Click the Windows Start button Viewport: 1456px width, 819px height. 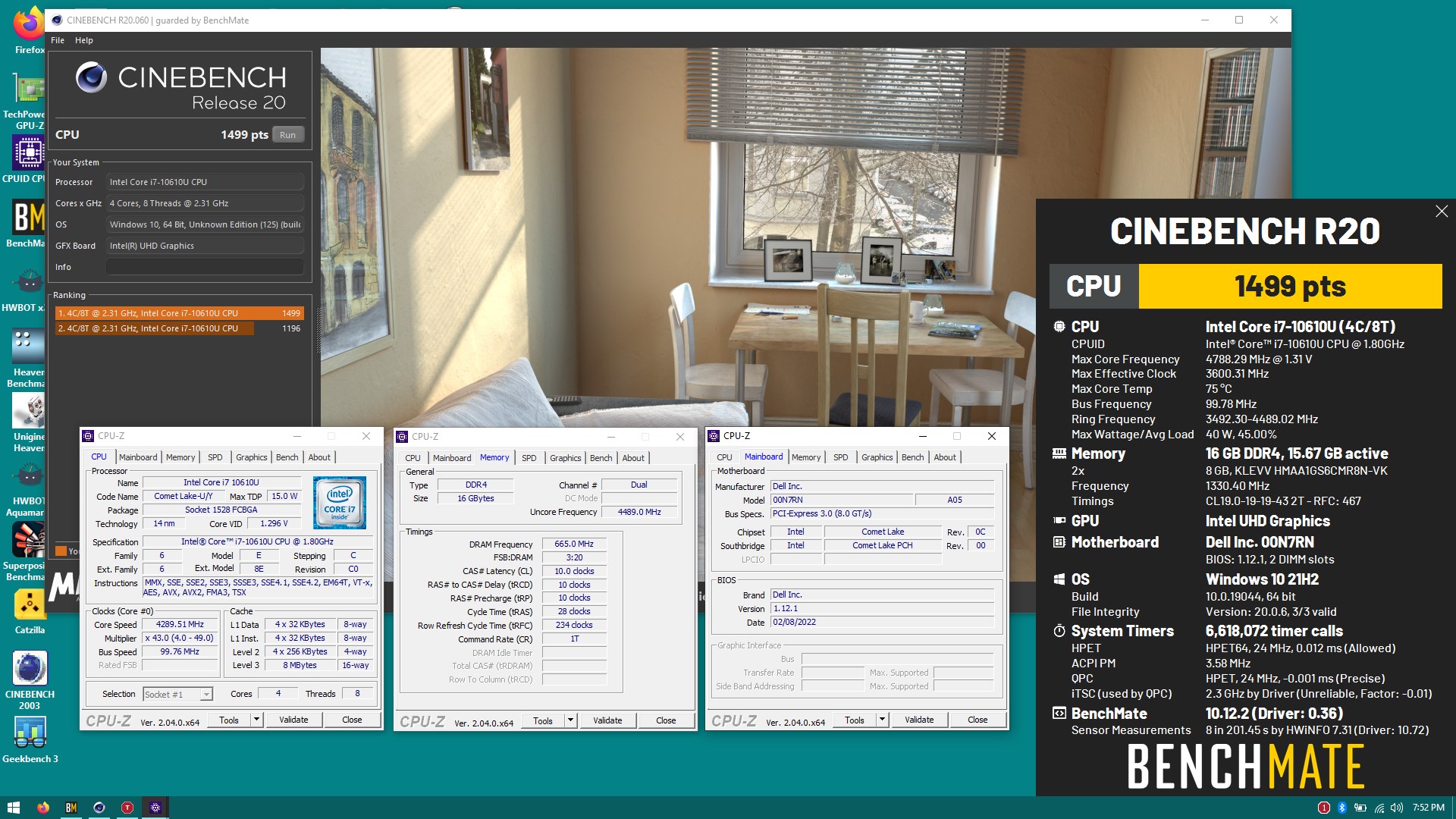pyautogui.click(x=13, y=808)
